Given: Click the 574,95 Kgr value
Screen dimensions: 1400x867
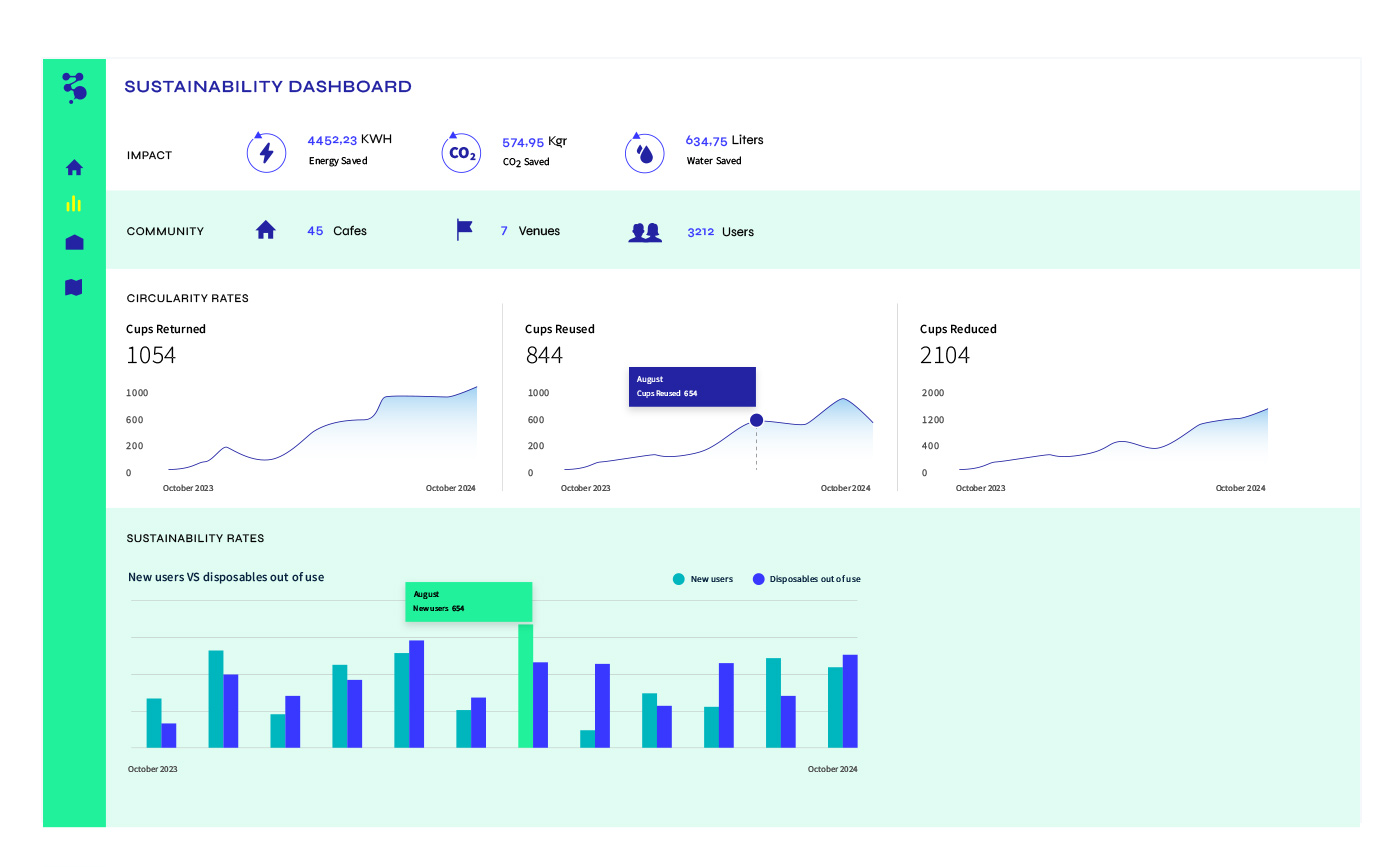Looking at the screenshot, I should pos(534,142).
